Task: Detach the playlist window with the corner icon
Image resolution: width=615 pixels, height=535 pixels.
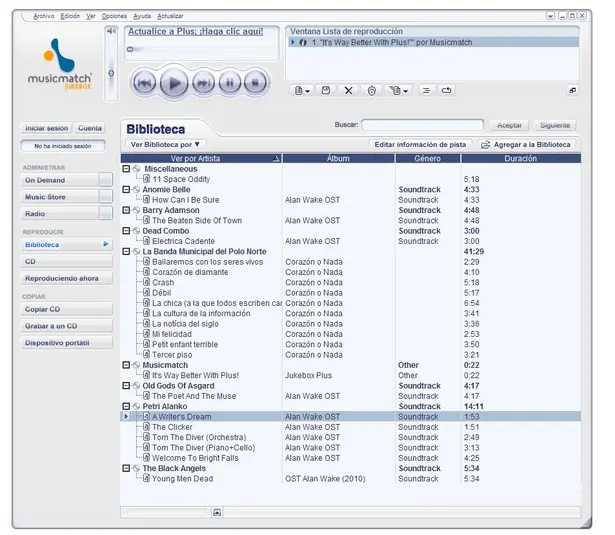Action: [x=573, y=91]
